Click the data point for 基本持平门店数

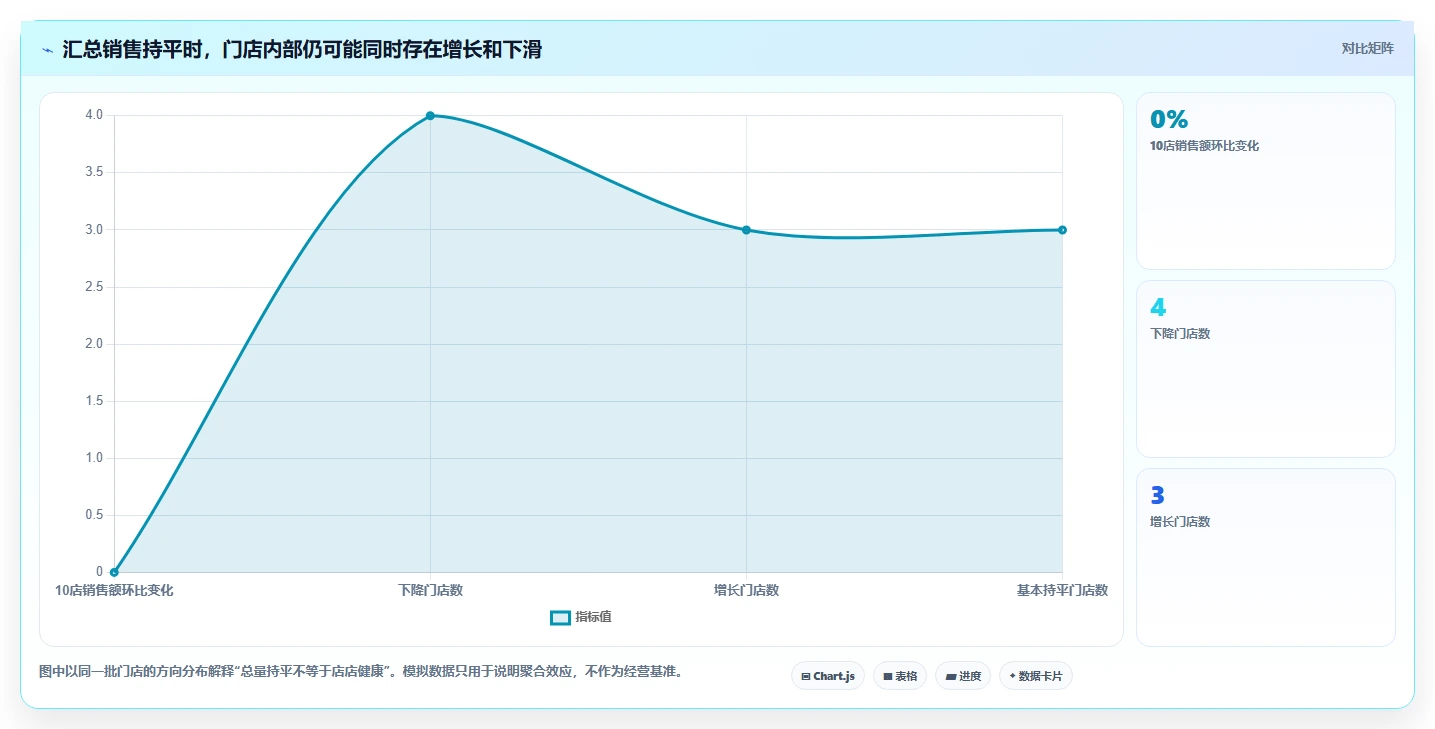pos(1062,230)
